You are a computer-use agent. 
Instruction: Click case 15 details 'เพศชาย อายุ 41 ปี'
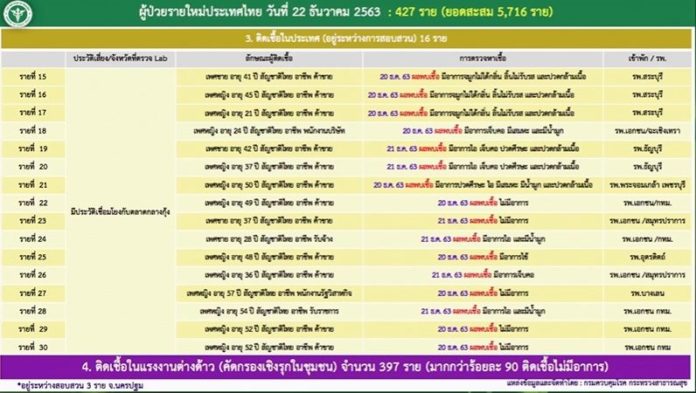pos(269,76)
